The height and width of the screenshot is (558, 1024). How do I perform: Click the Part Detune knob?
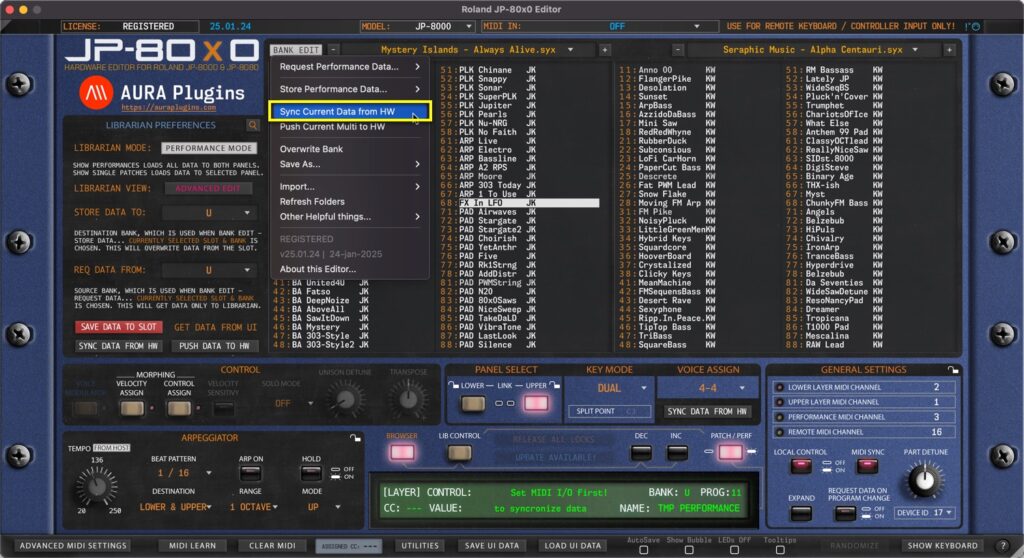tap(924, 480)
